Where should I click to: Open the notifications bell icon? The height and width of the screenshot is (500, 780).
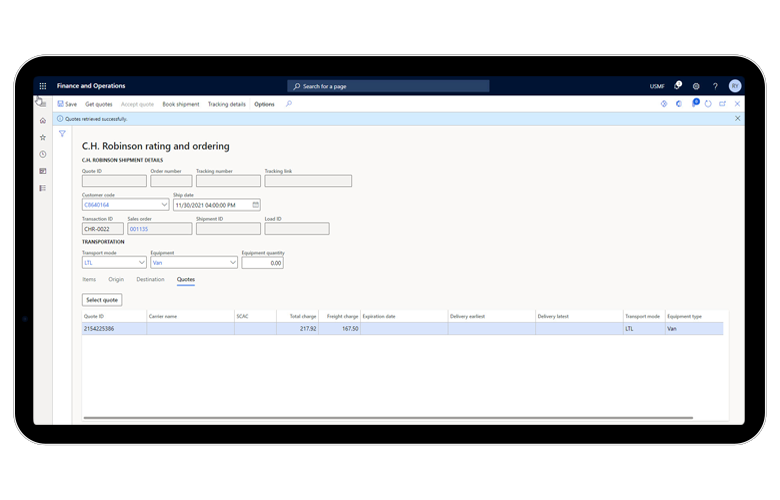(x=677, y=86)
